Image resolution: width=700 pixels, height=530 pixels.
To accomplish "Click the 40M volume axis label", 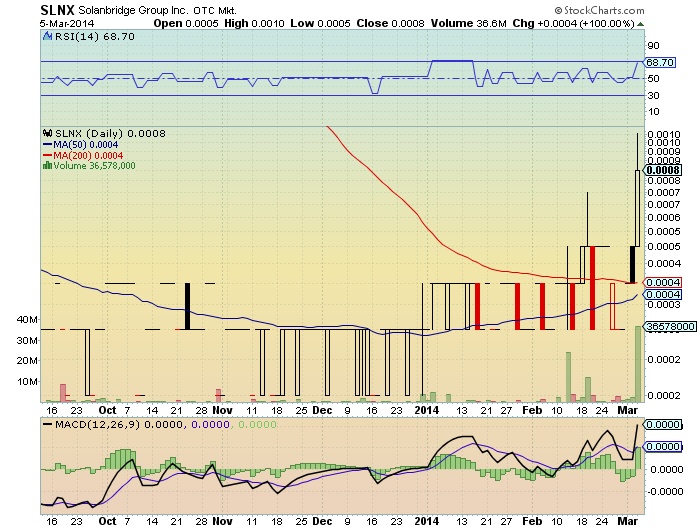I will (x=27, y=320).
